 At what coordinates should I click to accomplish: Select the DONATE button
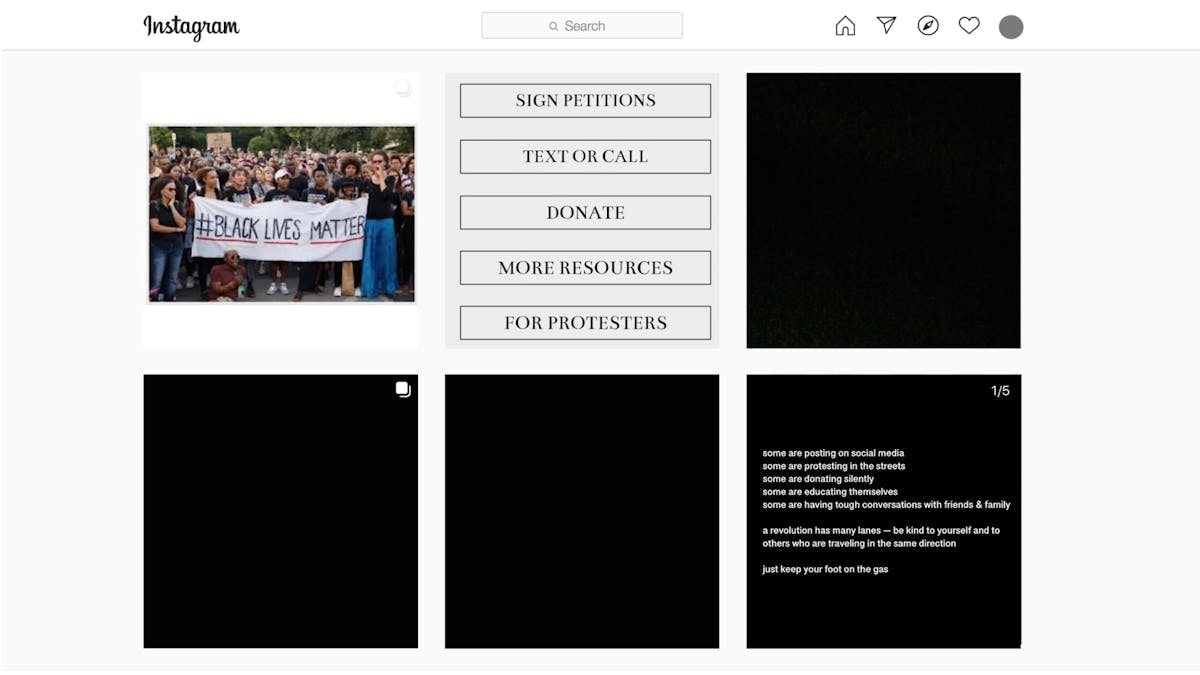(x=585, y=212)
